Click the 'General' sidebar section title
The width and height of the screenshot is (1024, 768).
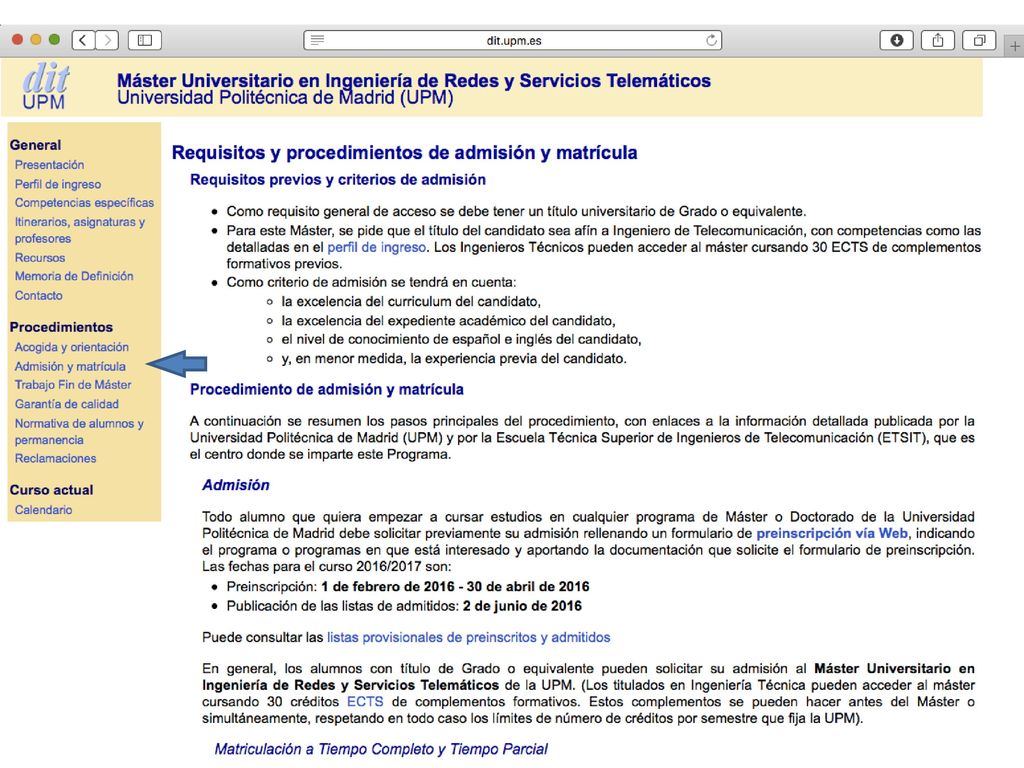(x=35, y=145)
